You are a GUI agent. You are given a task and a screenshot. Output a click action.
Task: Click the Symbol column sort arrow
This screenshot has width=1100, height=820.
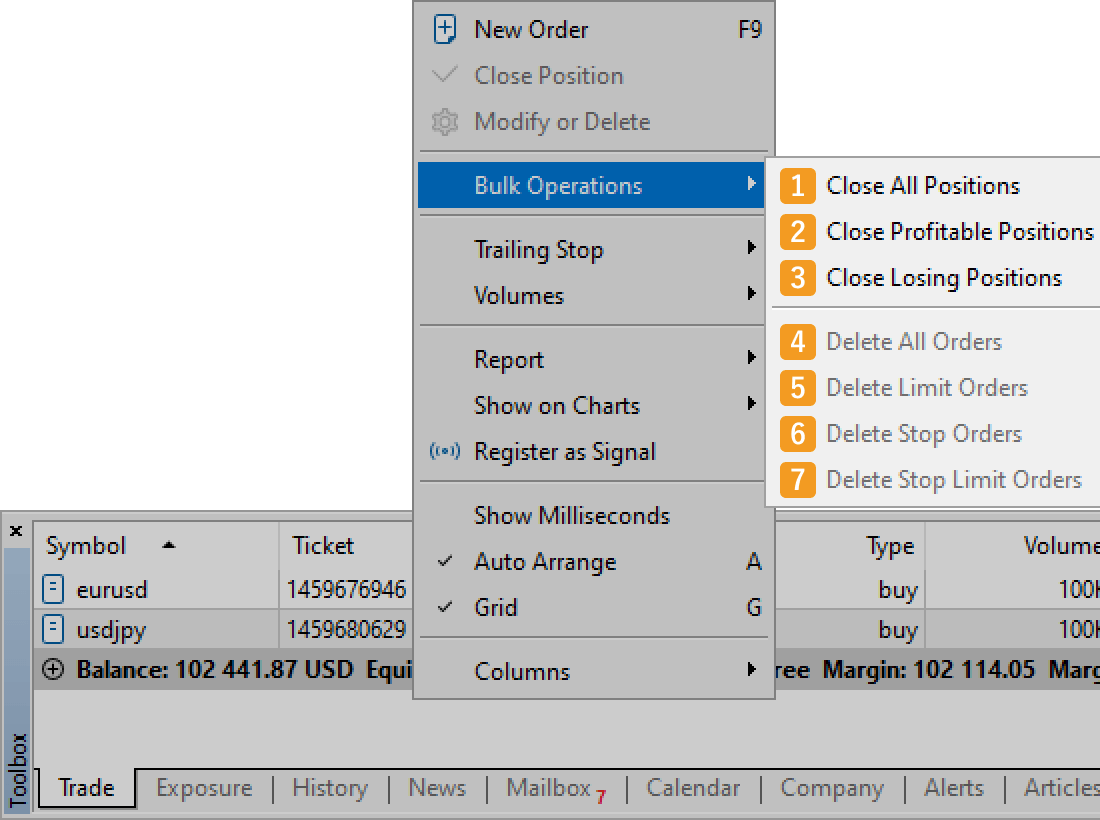coord(168,545)
